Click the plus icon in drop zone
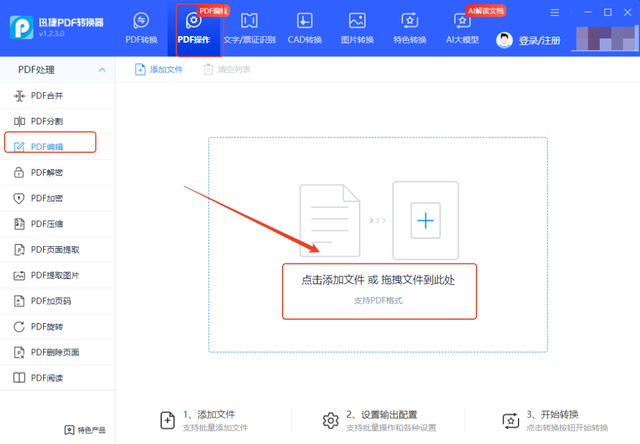 coord(425,220)
